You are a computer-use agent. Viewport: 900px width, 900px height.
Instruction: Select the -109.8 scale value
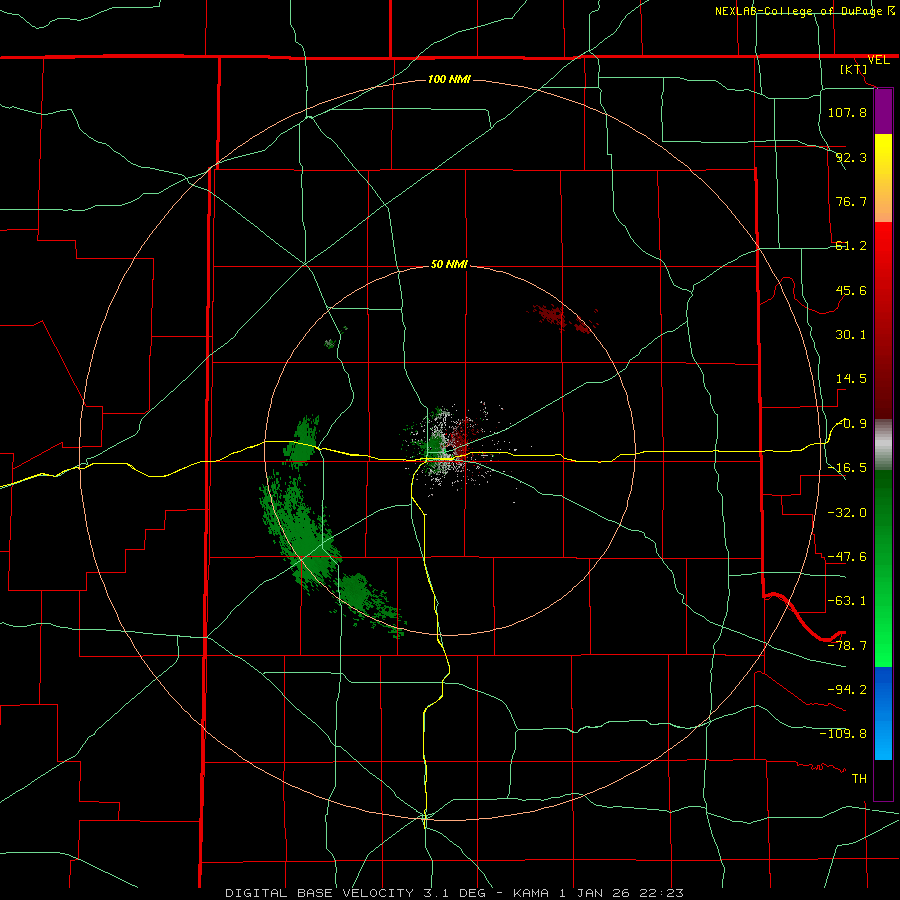(x=843, y=734)
